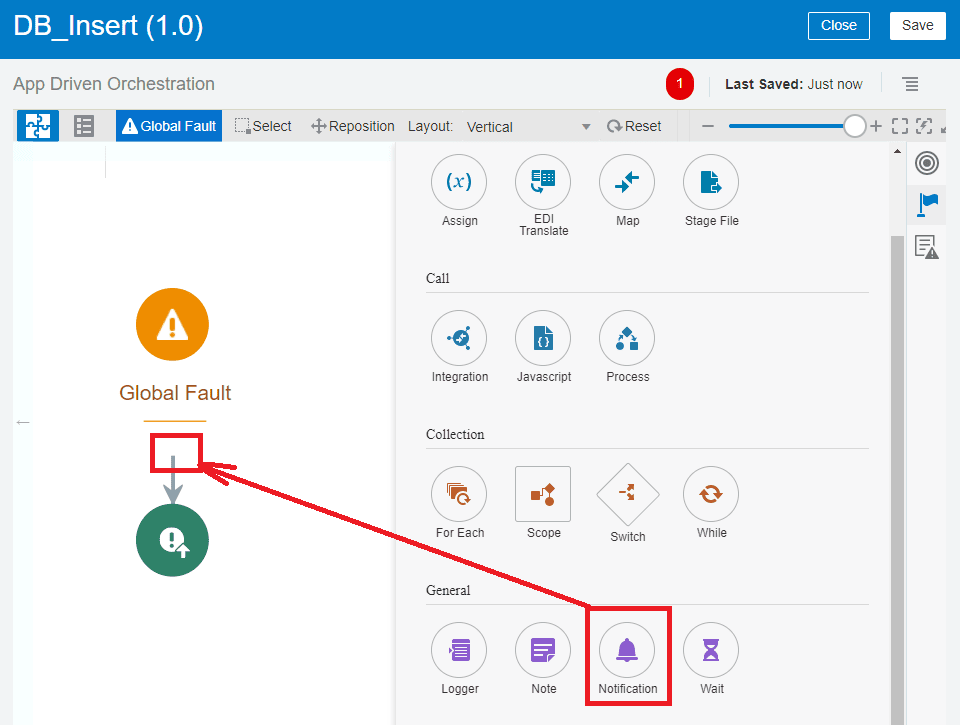Toggle the Global Fault handler view

[169, 126]
